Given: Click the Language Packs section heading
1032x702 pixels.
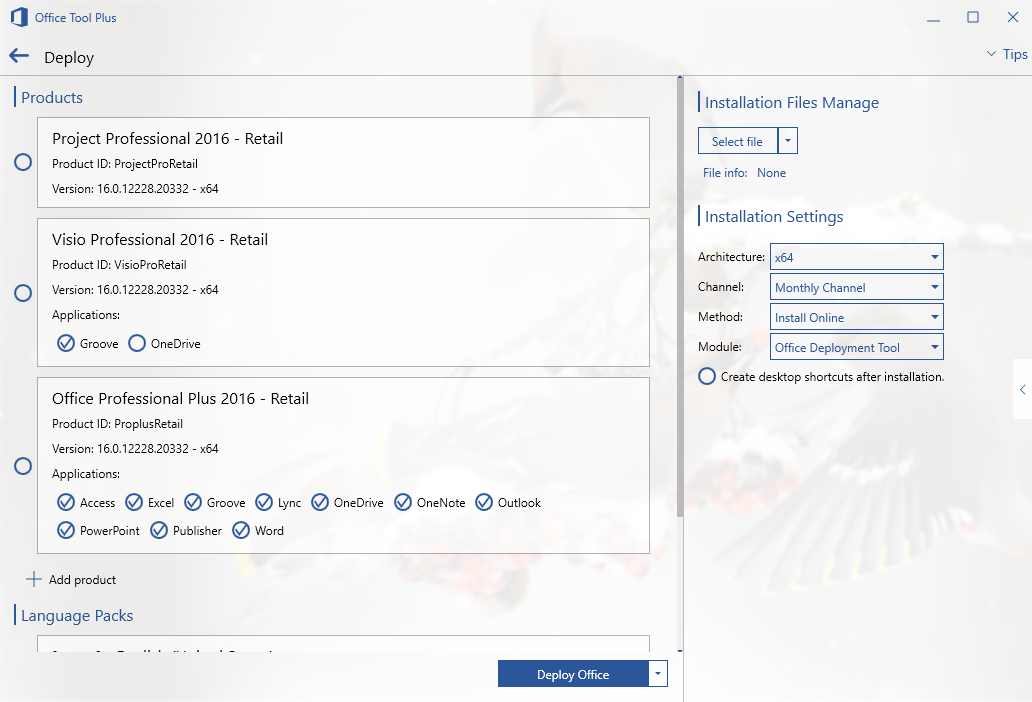Looking at the screenshot, I should tap(77, 615).
